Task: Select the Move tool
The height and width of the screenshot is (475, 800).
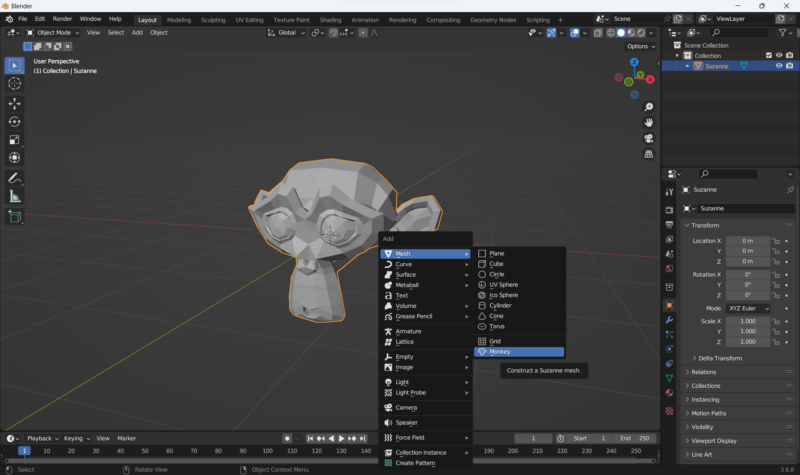Action: (x=14, y=104)
